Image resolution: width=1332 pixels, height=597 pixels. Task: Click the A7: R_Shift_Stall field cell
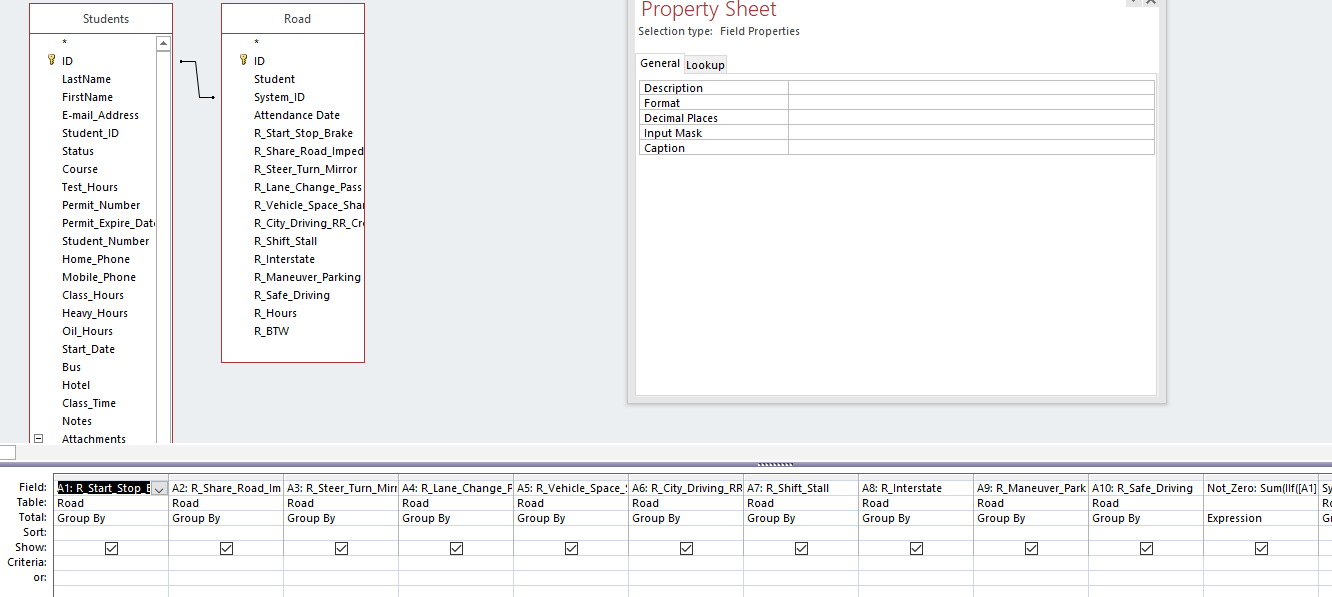tap(801, 488)
